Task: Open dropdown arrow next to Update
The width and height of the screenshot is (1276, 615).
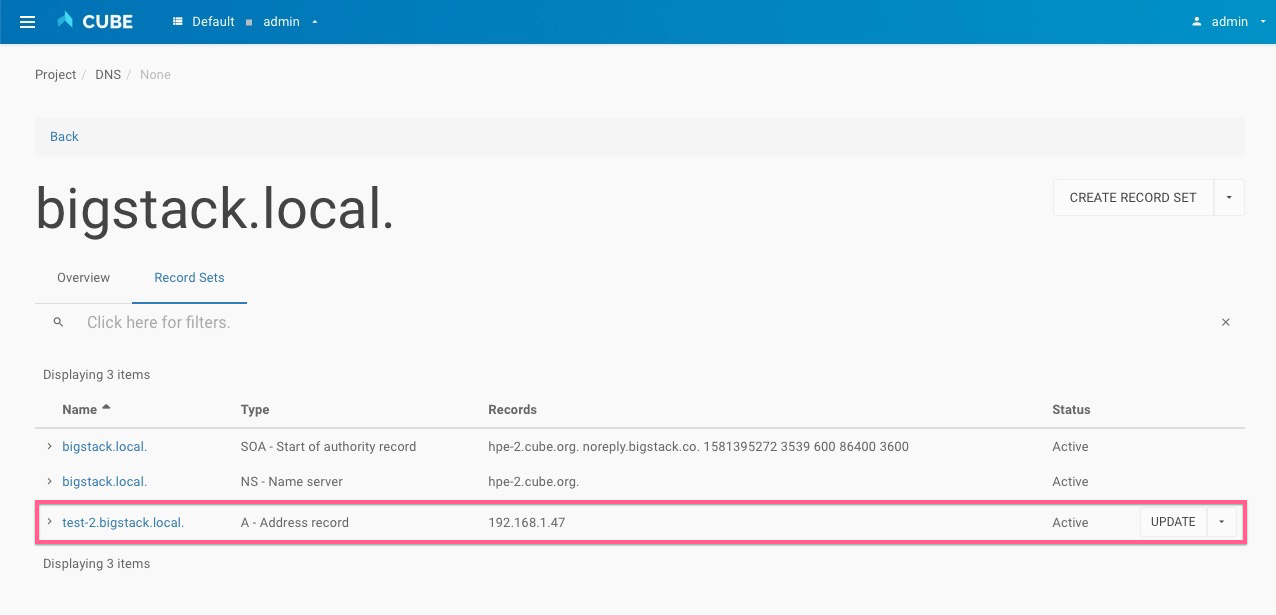Action: click(x=1222, y=522)
